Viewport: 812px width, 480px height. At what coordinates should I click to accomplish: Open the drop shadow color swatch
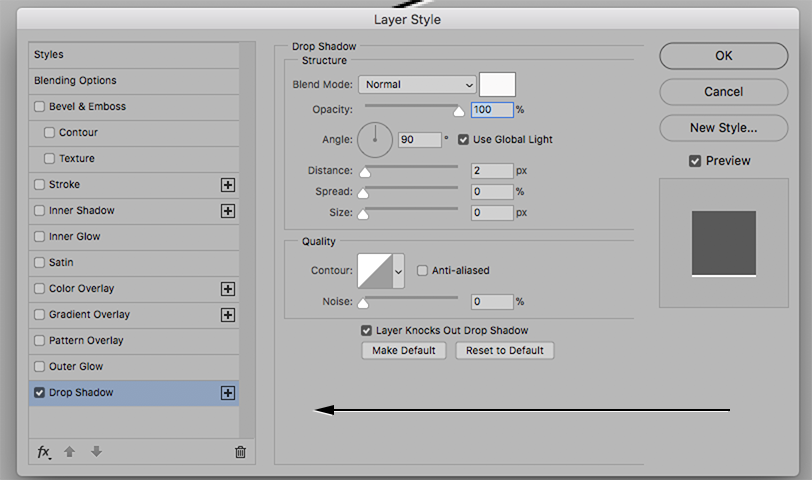click(x=497, y=85)
